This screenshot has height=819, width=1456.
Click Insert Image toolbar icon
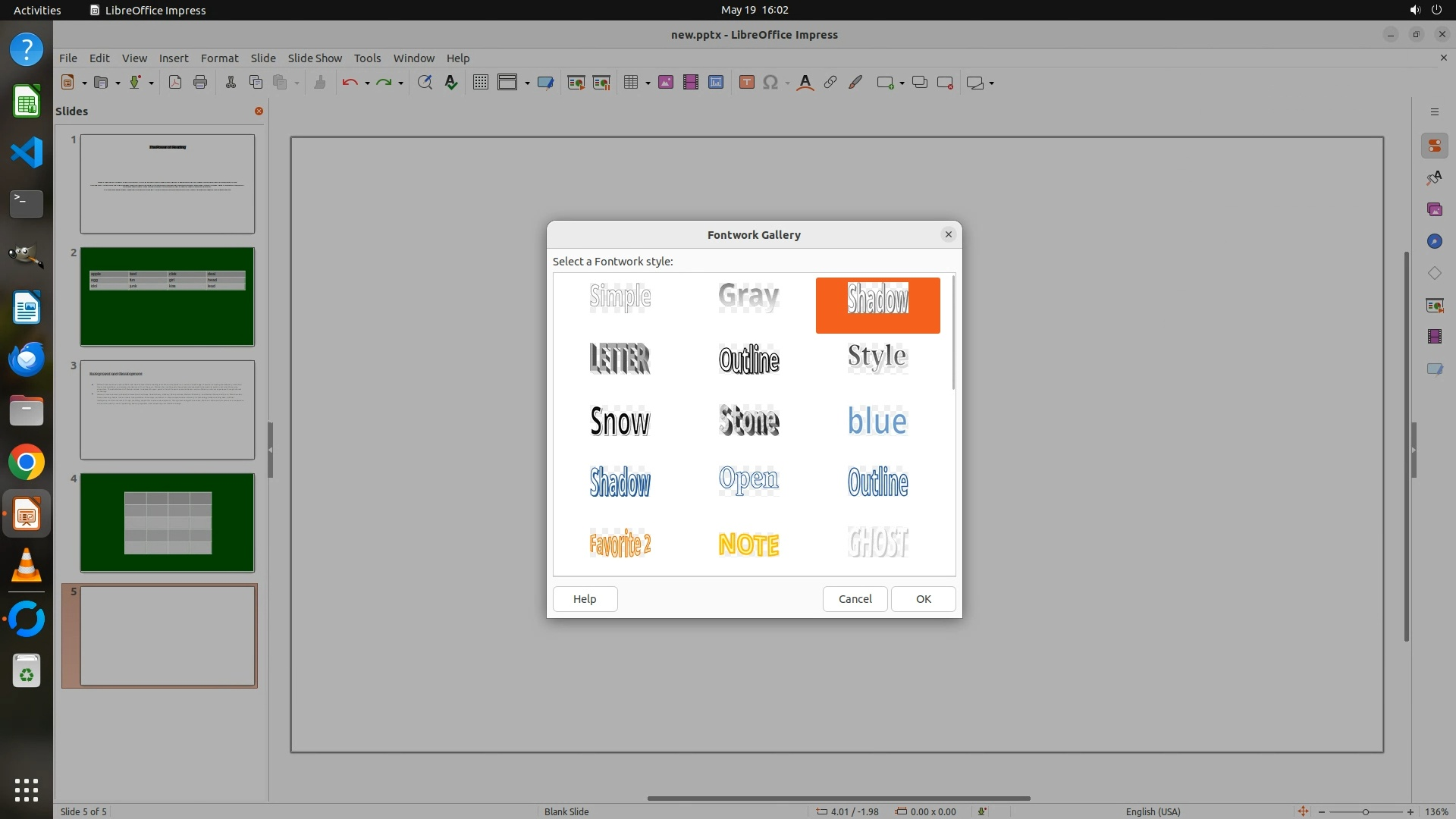(665, 83)
